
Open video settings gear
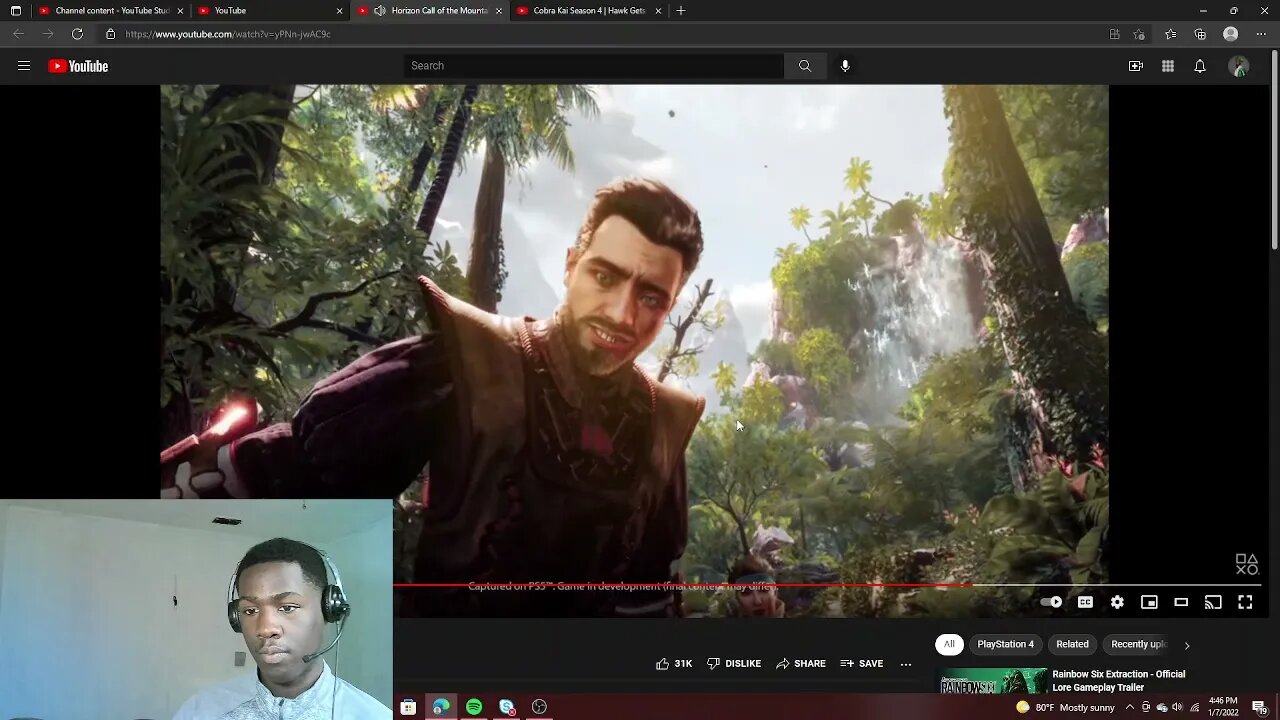(x=1117, y=602)
